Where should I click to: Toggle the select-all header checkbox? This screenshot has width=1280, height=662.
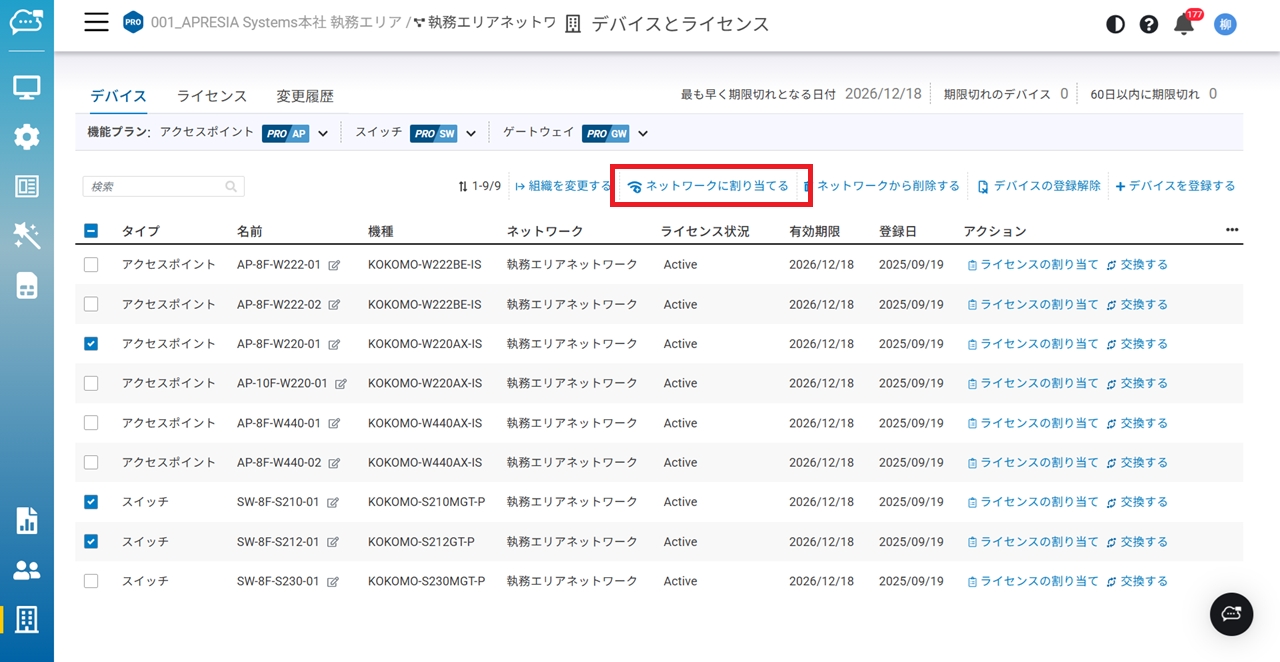(x=91, y=231)
